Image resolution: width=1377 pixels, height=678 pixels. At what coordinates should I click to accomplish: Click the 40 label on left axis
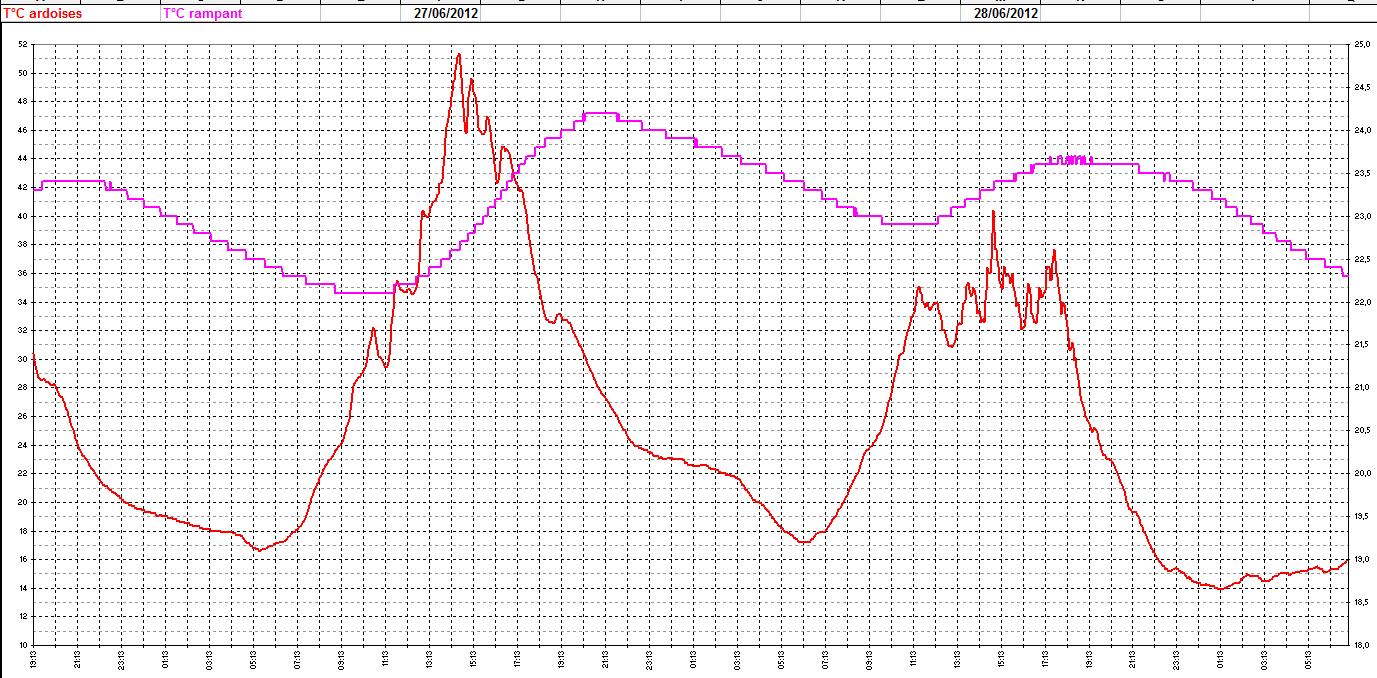[22, 216]
